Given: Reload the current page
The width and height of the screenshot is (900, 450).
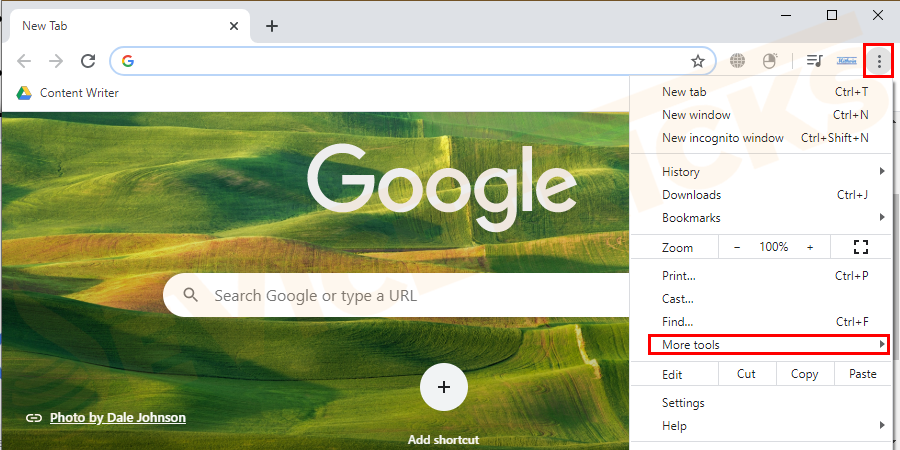Looking at the screenshot, I should point(88,61).
